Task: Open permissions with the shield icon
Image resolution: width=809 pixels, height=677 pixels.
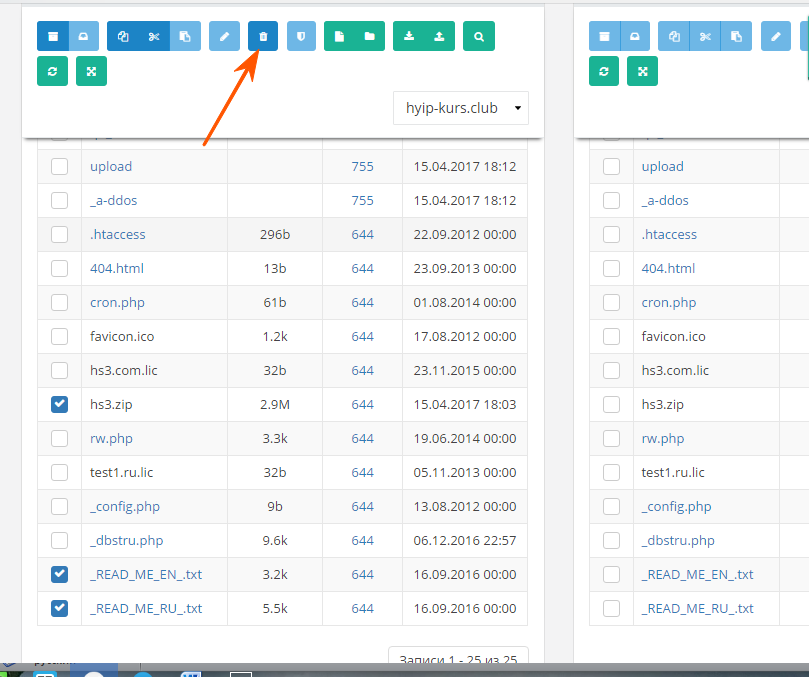Action: (x=302, y=37)
